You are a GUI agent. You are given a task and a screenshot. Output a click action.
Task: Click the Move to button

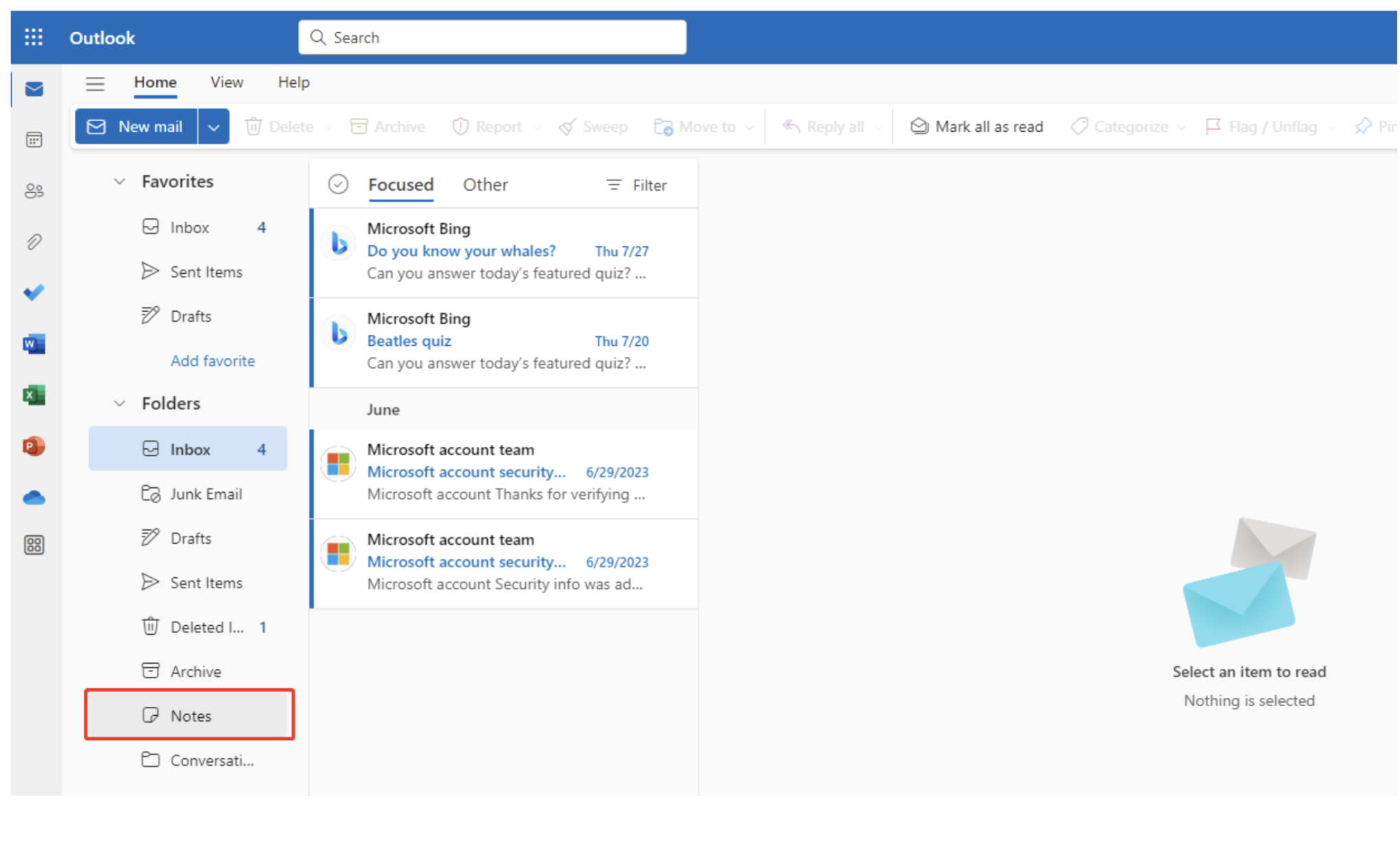[x=695, y=126]
